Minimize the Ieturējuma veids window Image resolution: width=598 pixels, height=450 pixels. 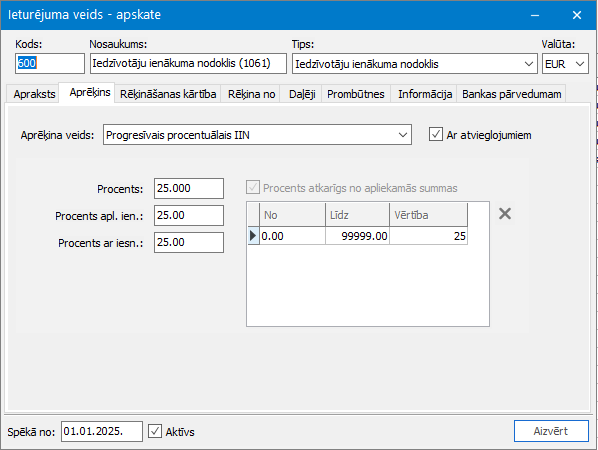(x=535, y=15)
